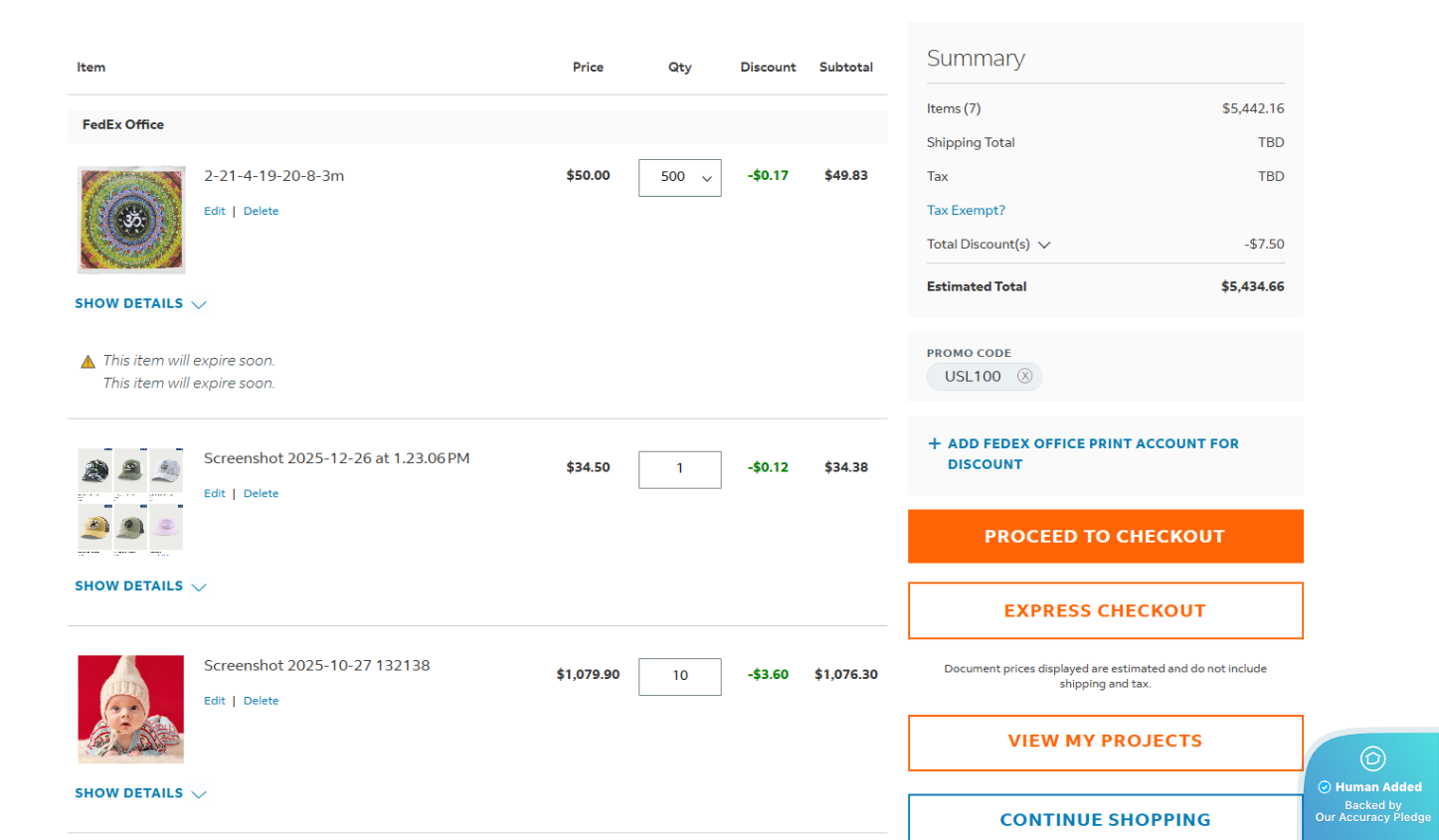Open the quantity 500 dropdown
1439x840 pixels.
[680, 177]
